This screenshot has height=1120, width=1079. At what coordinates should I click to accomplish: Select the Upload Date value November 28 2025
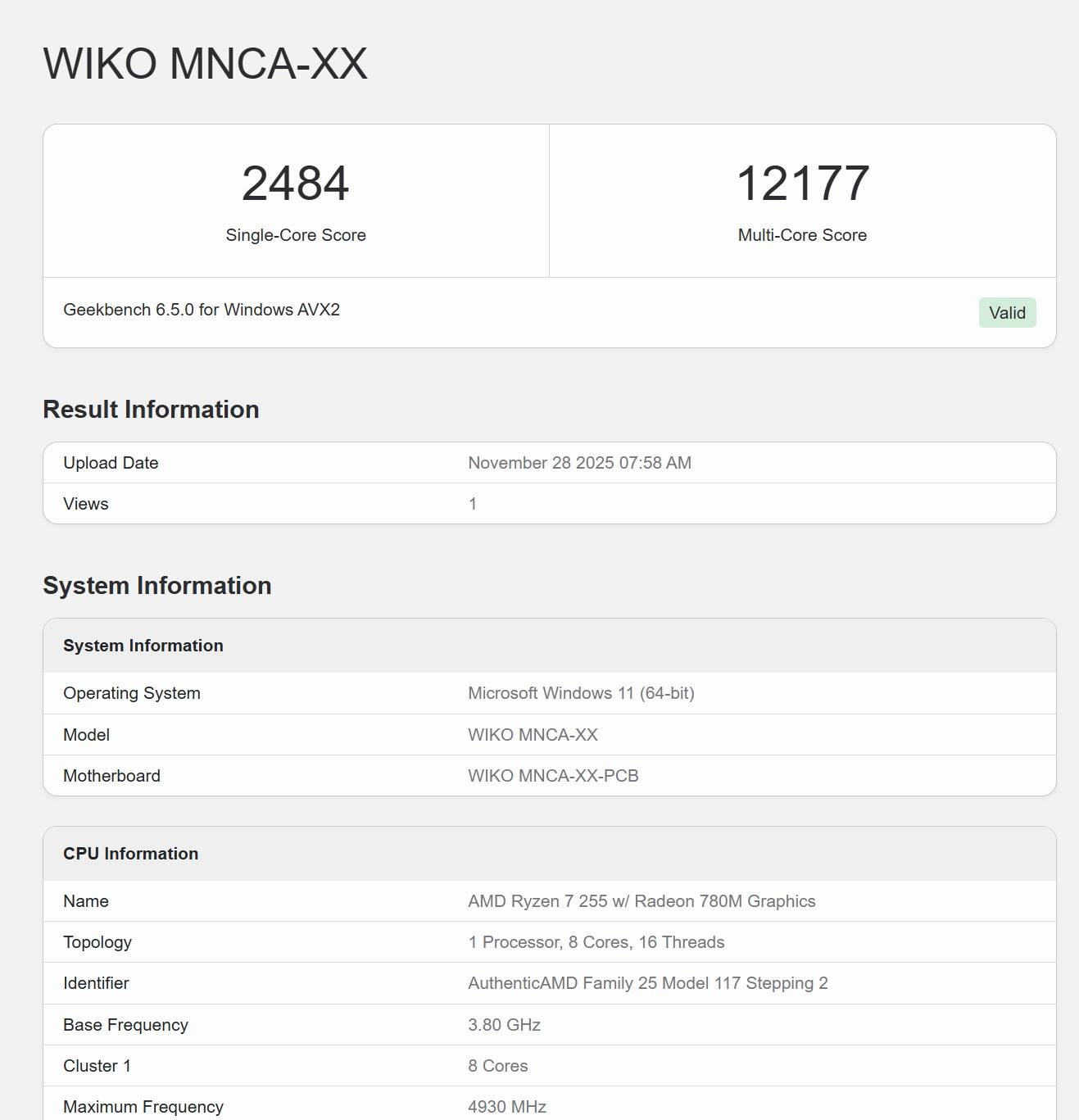[x=579, y=463]
